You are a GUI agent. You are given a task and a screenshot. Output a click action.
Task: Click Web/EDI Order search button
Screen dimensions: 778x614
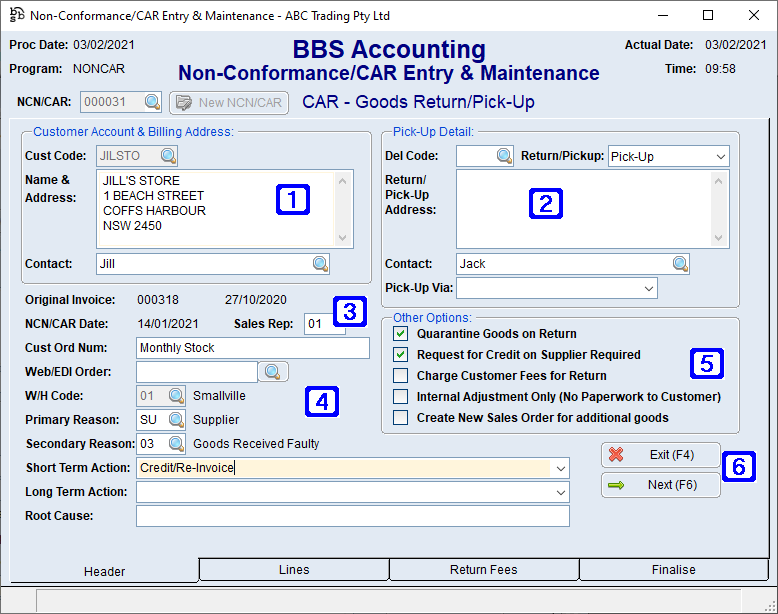pyautogui.click(x=273, y=372)
